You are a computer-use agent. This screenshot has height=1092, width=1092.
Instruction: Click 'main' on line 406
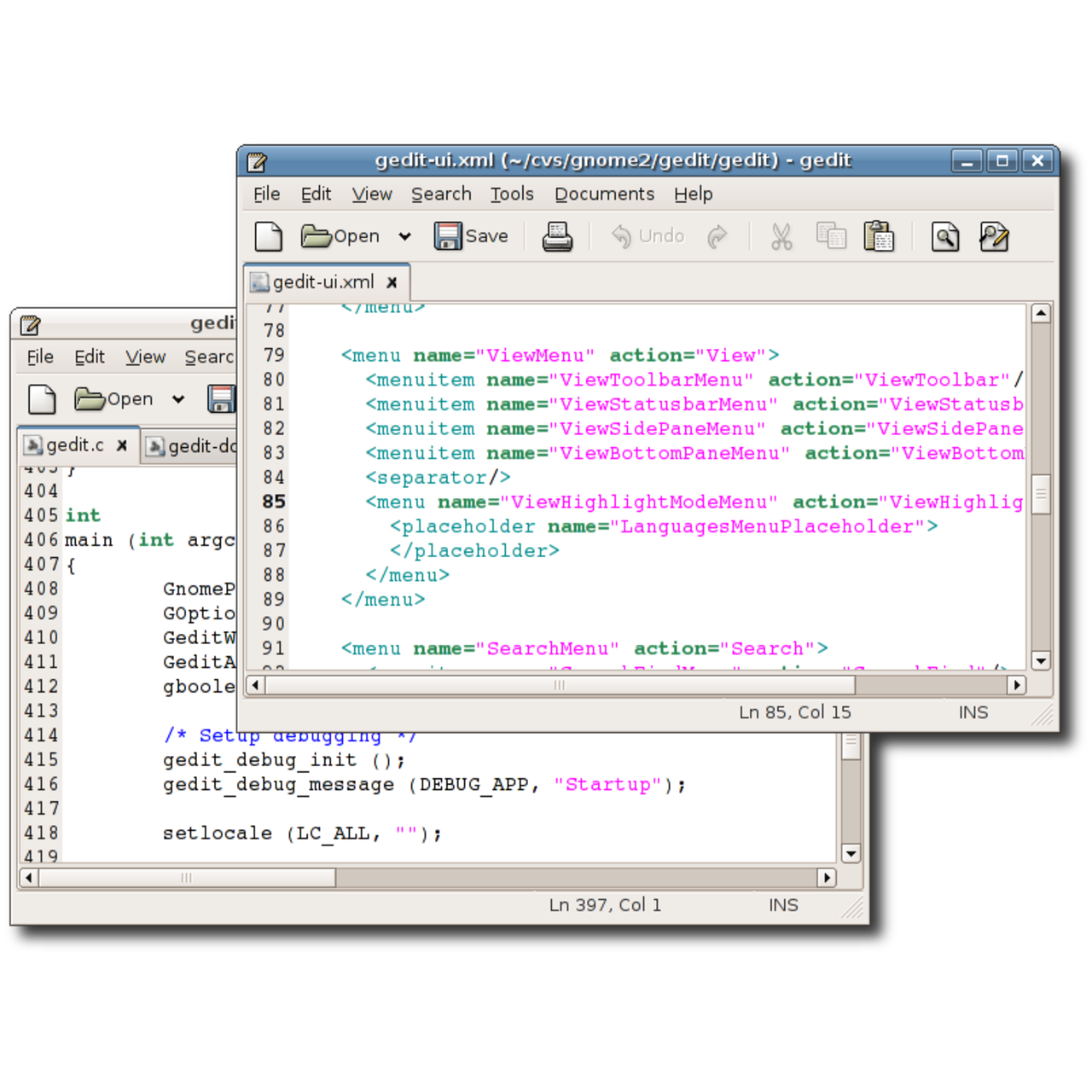tap(89, 540)
